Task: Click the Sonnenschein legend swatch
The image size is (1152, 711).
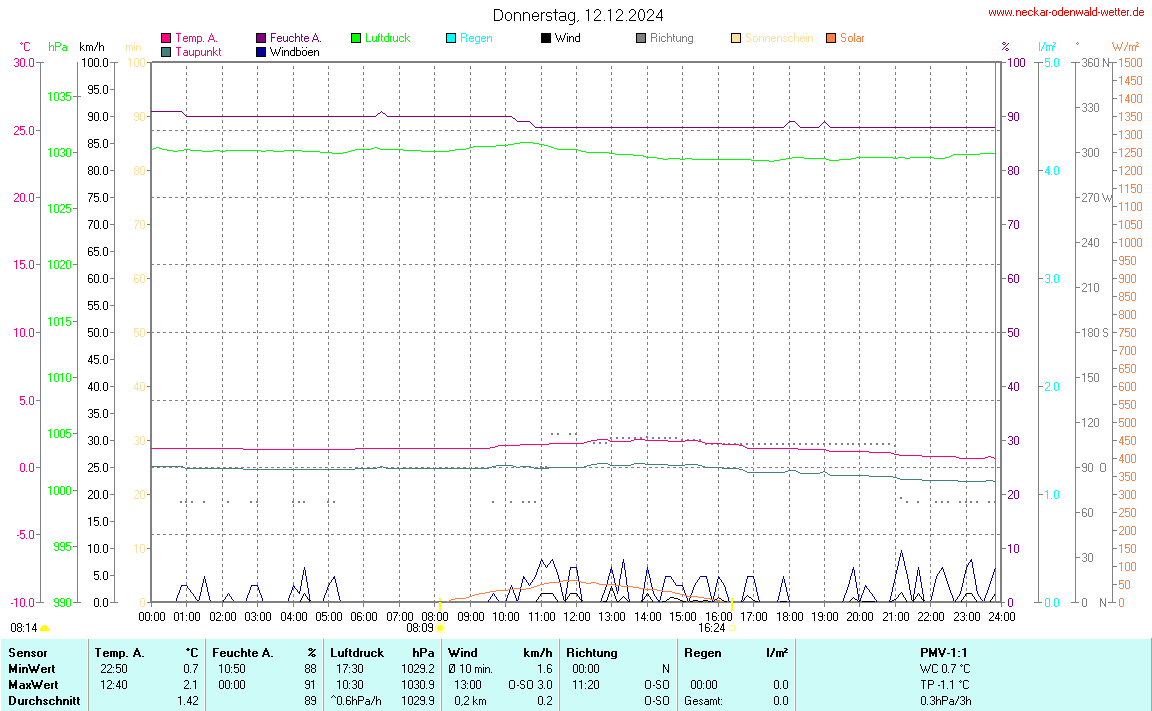Action: [x=736, y=38]
